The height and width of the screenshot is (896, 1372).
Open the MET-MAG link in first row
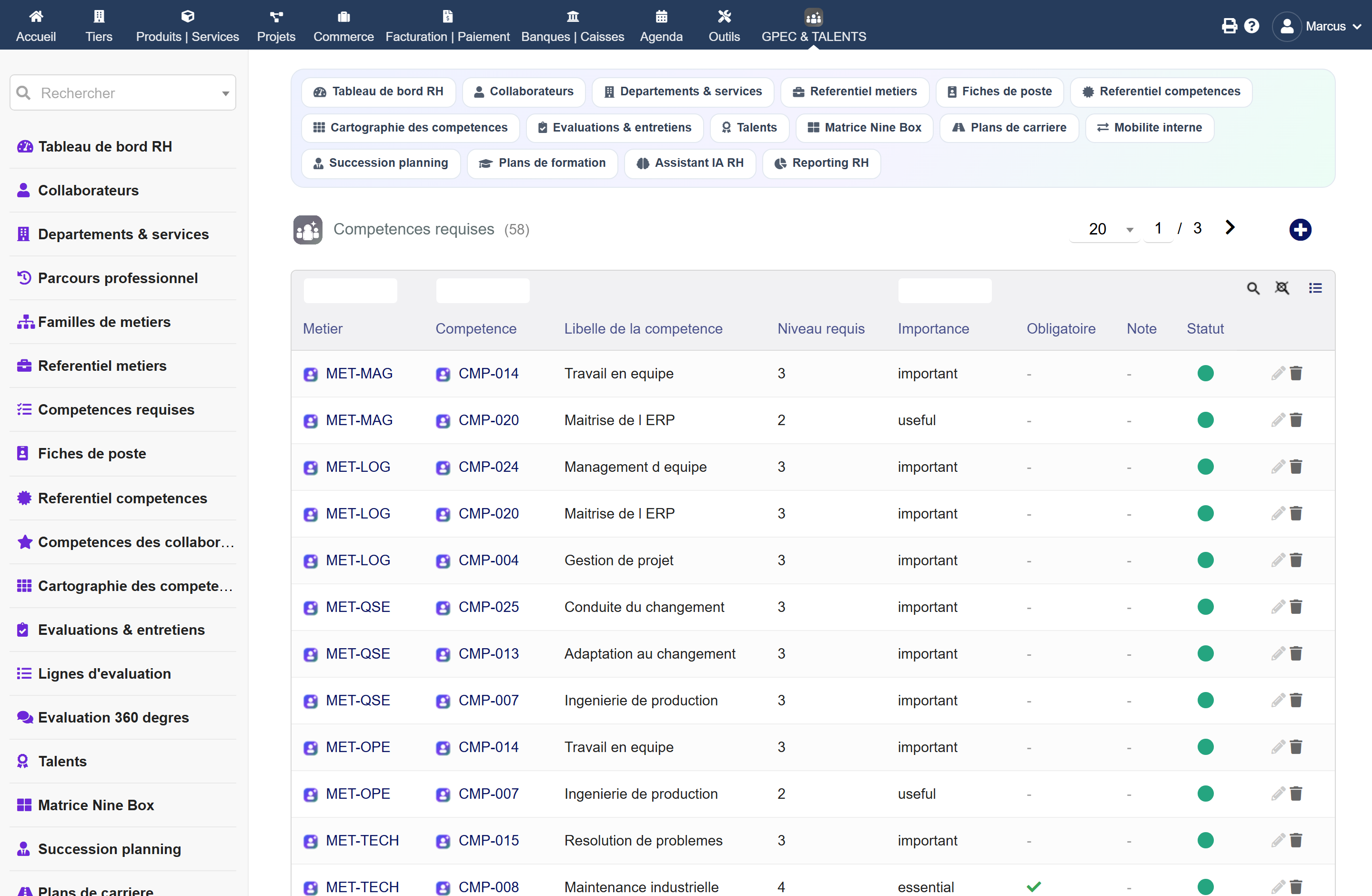359,374
